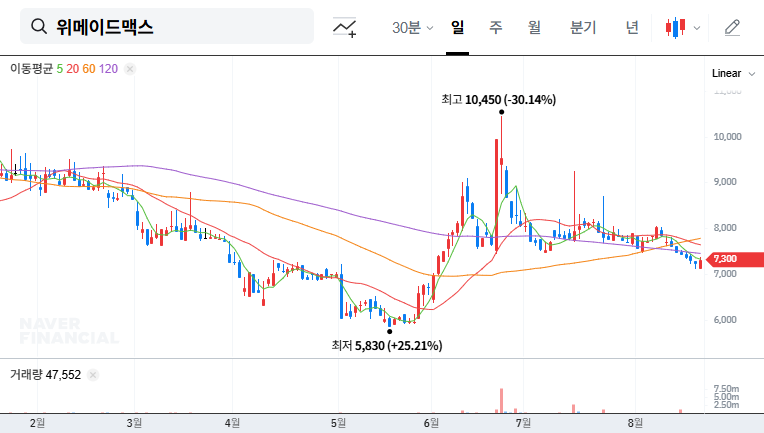Click the 거래량 47,552 volume label
Viewport: 764px width, 433px height.
(45, 375)
